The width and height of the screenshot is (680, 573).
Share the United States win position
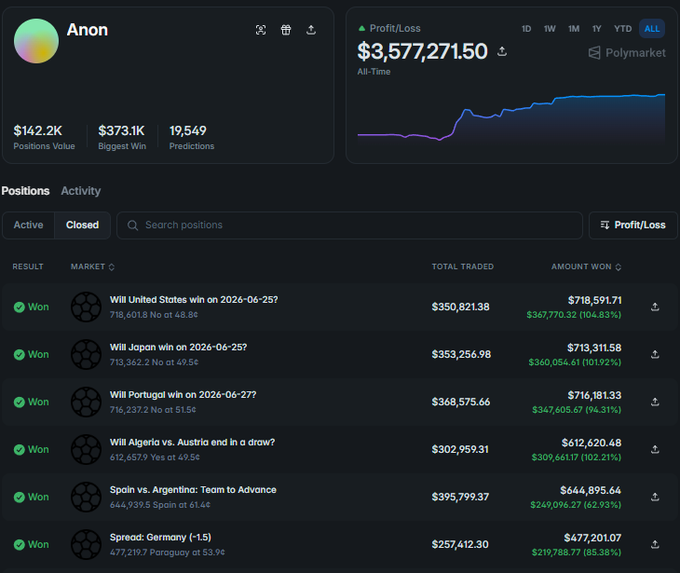point(655,307)
